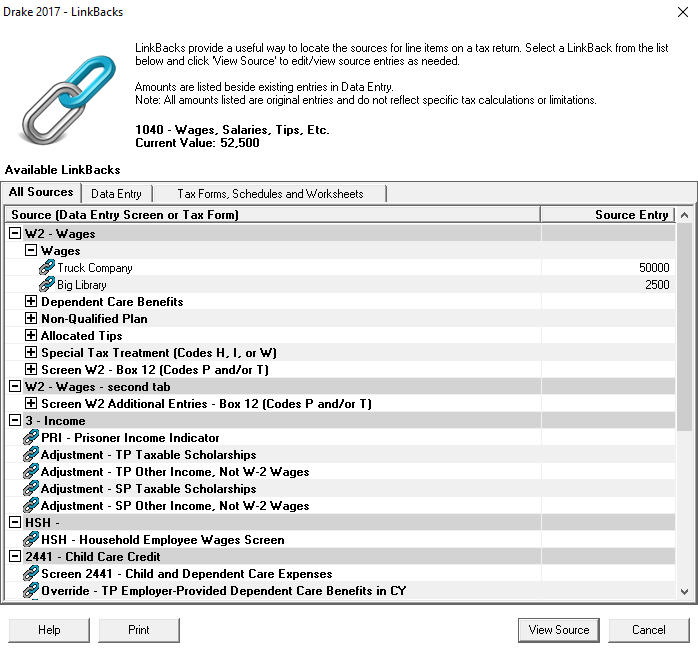The width and height of the screenshot is (698, 651).
Task: Click link icon beside Big Library
Action: tap(47, 285)
